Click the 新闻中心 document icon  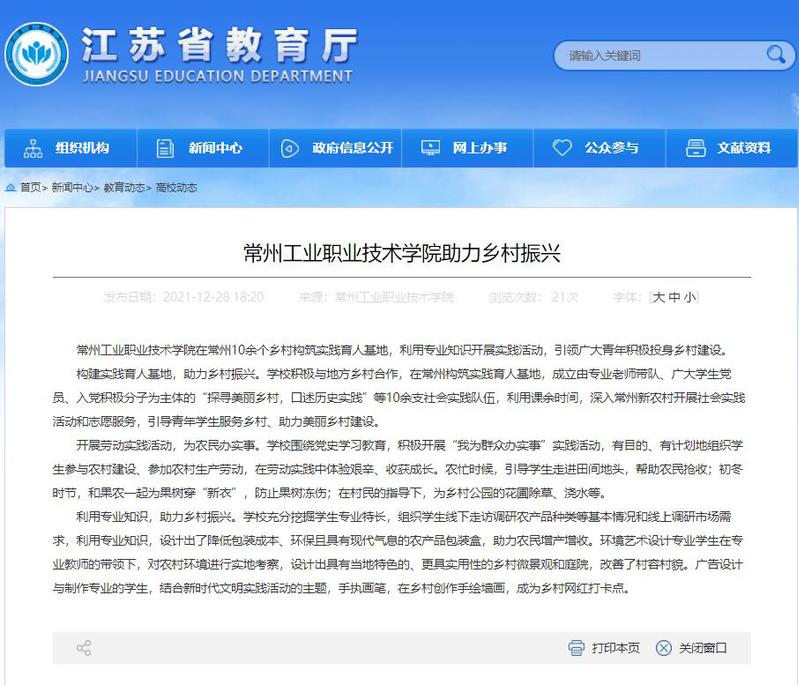[165, 148]
